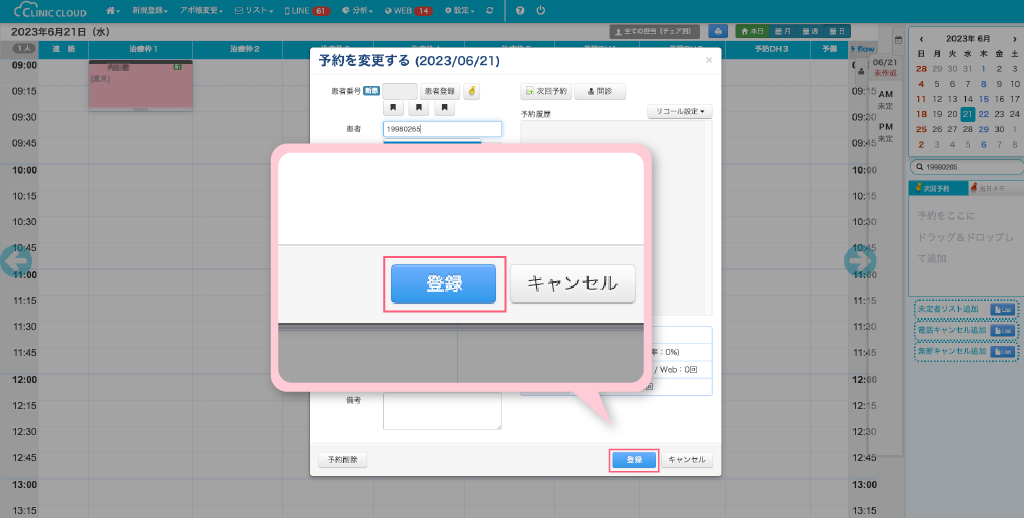This screenshot has width=1024, height=518.
Task: Switch to the 当日メモ tab
Action: point(990,188)
